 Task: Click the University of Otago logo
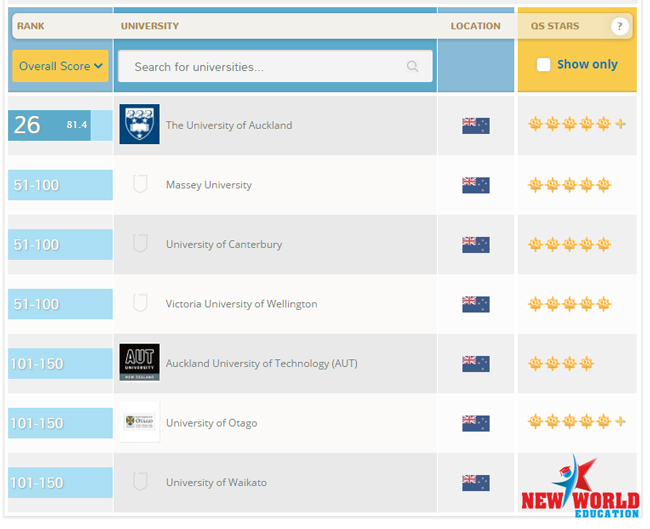click(x=140, y=422)
